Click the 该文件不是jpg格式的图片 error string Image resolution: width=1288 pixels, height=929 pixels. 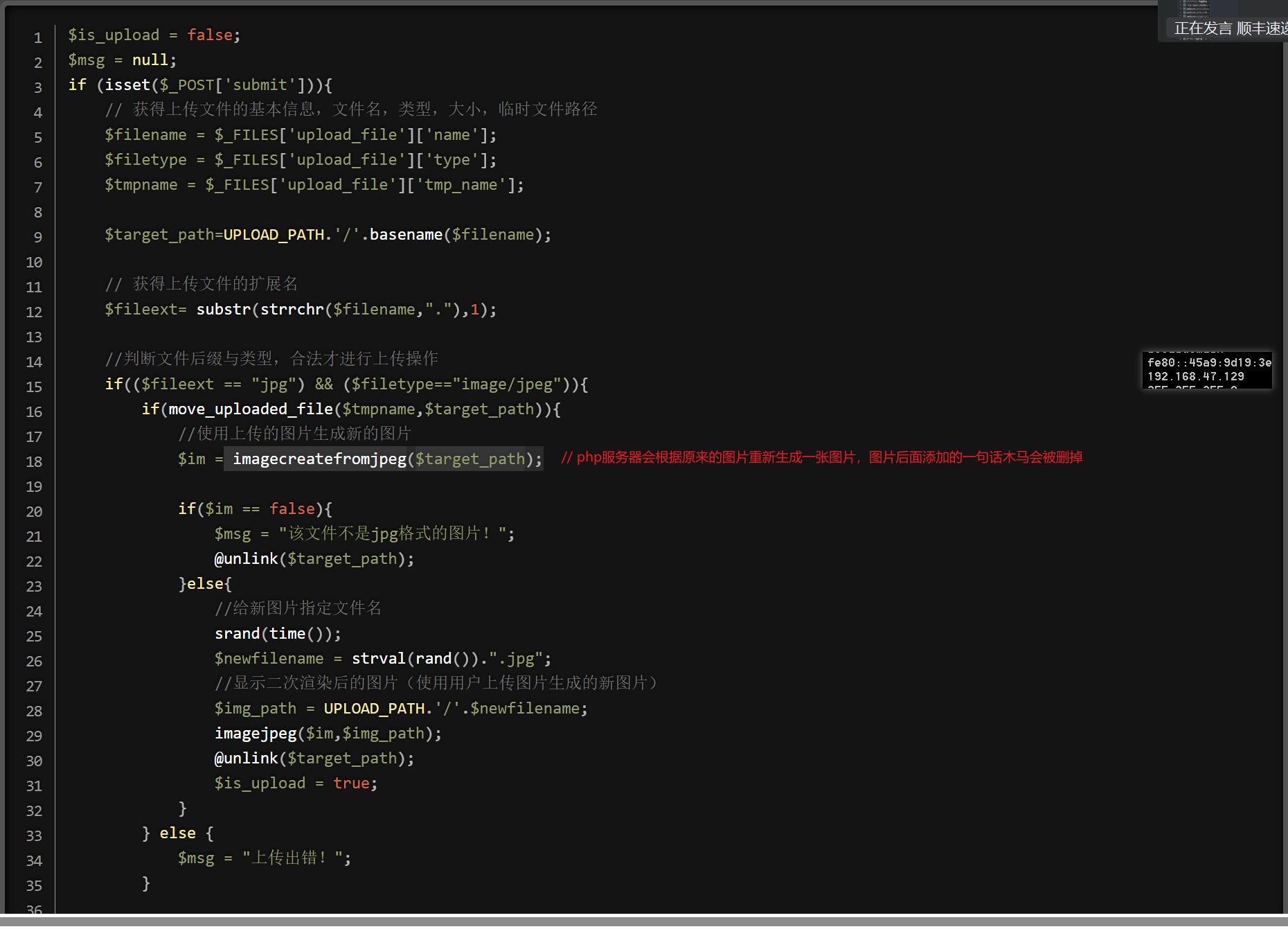[395, 533]
